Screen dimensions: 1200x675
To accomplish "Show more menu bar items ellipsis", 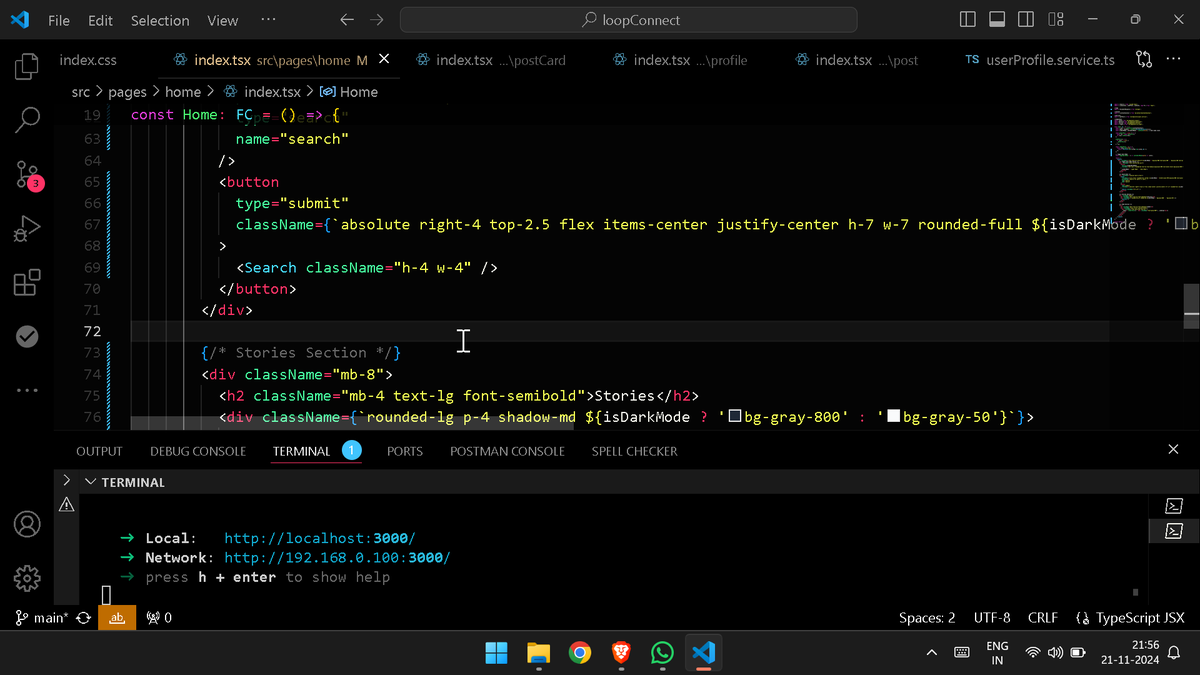I will point(268,20).
